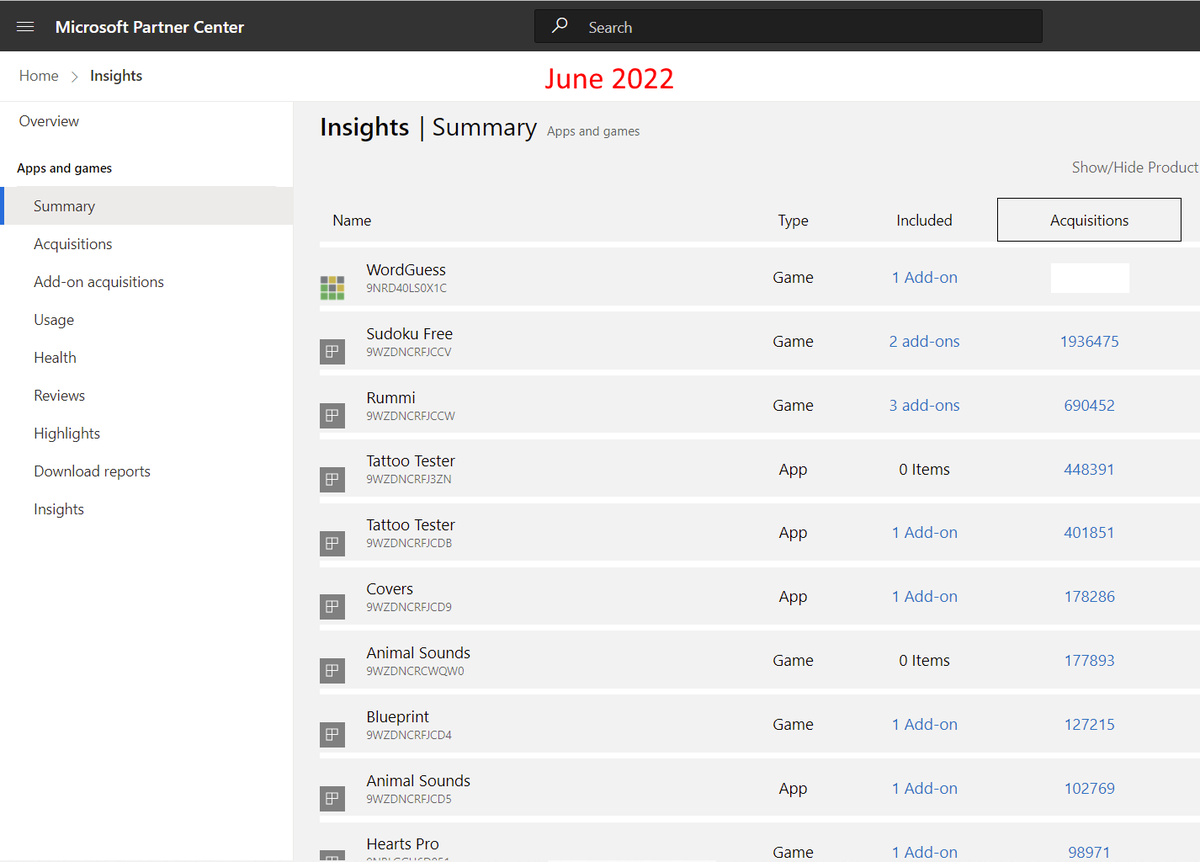Open Health in the sidebar
The image size is (1200, 862).
coord(55,358)
